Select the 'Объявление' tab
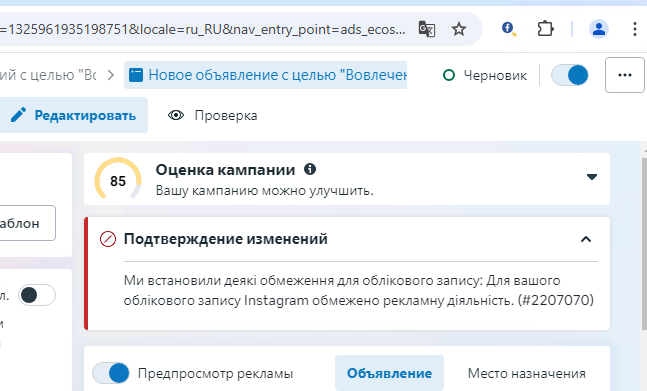The height and width of the screenshot is (391, 647). (x=389, y=373)
